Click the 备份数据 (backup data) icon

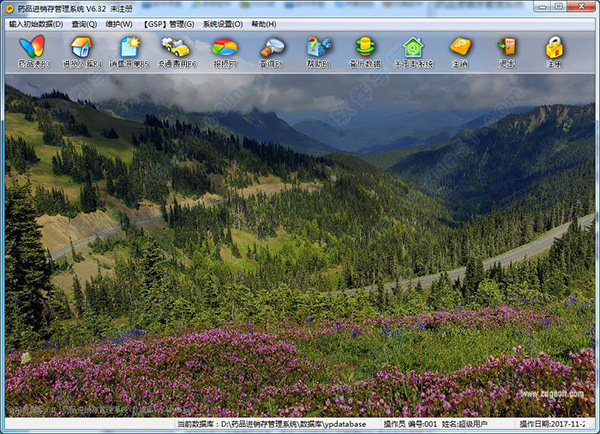367,51
